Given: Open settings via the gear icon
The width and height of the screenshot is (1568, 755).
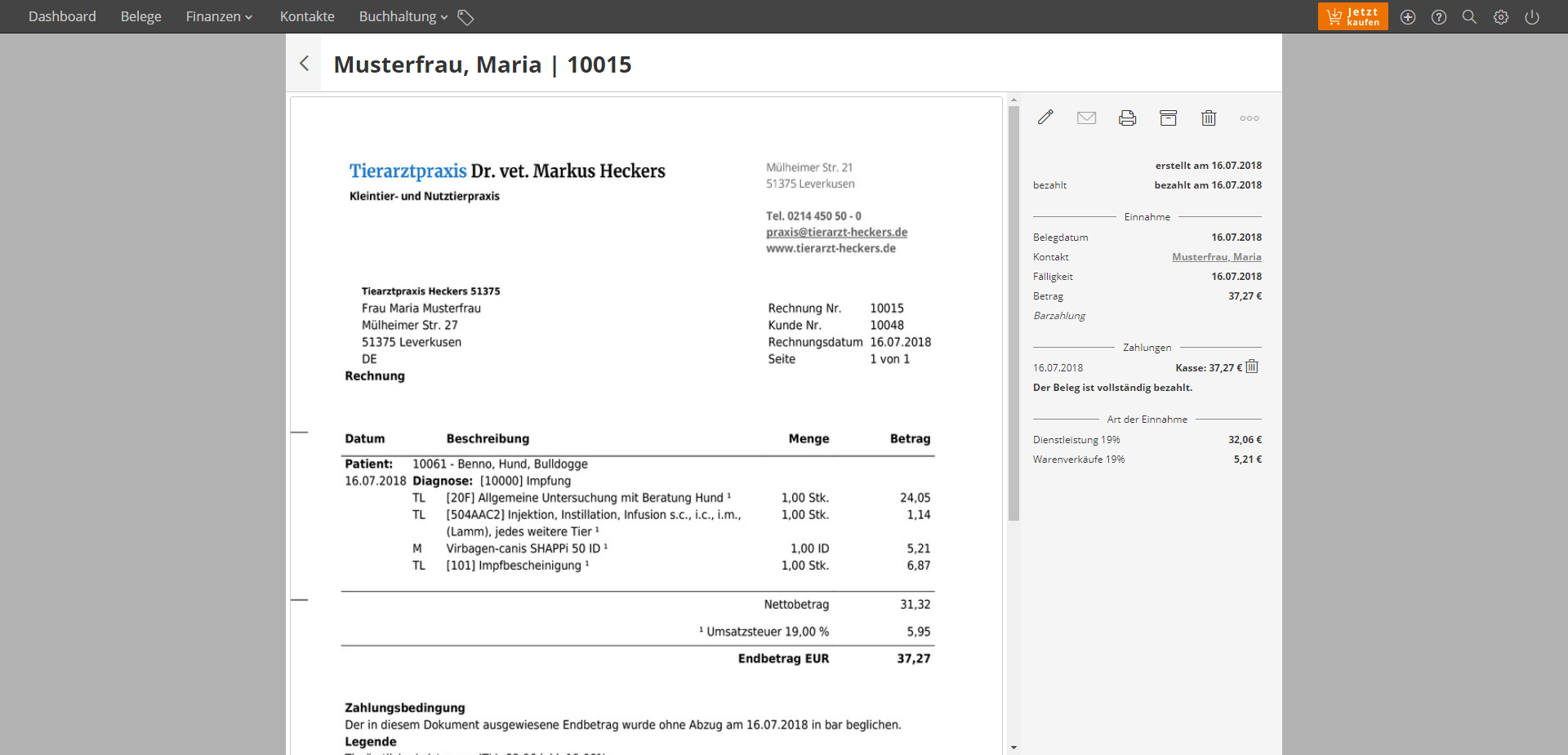Looking at the screenshot, I should (x=1501, y=17).
